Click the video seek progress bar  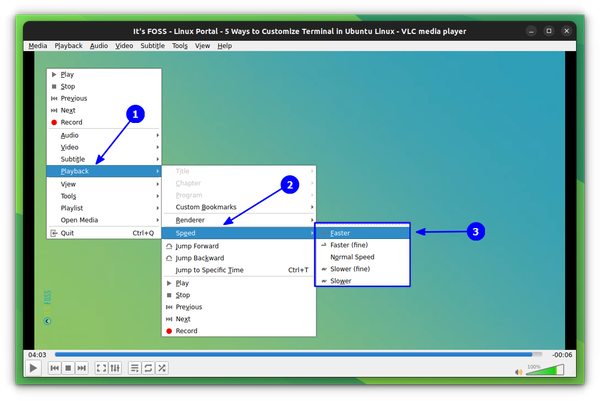click(x=298, y=354)
